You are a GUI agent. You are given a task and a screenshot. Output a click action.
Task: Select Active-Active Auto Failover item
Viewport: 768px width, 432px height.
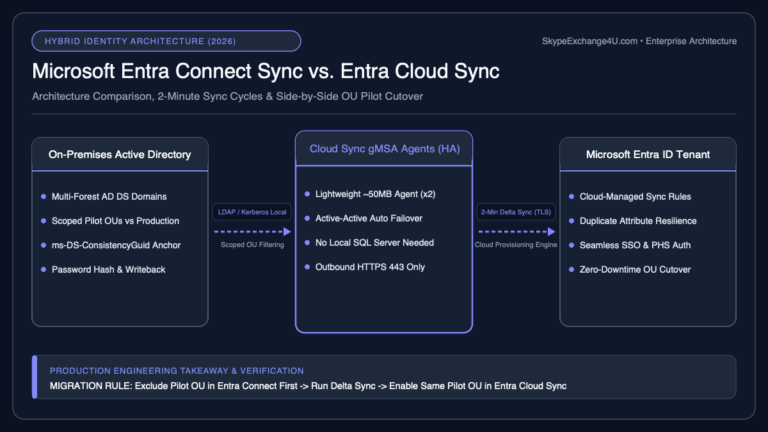[x=368, y=218]
